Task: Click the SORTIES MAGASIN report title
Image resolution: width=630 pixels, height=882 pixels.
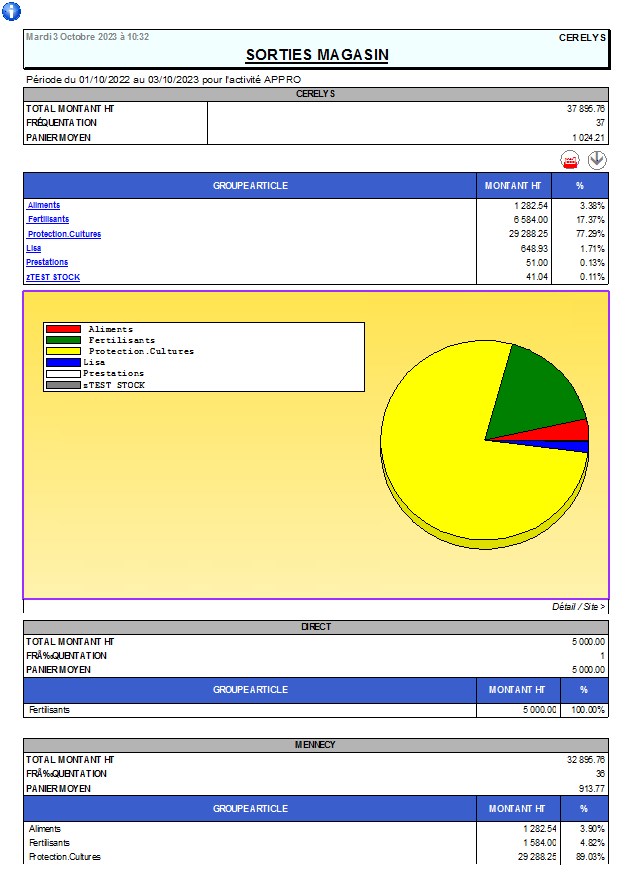Action: point(317,55)
